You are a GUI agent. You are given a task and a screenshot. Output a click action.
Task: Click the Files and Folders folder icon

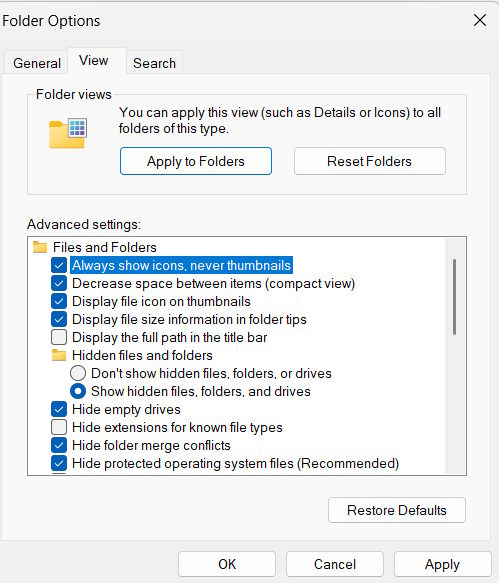[x=40, y=247]
